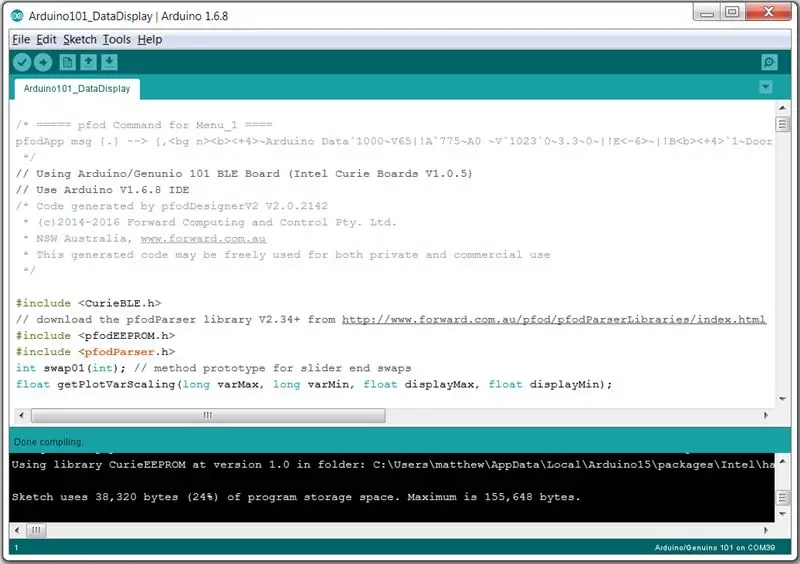The image size is (800, 564).
Task: Click editor vertical scrollbar down arrow
Action: [x=782, y=399]
